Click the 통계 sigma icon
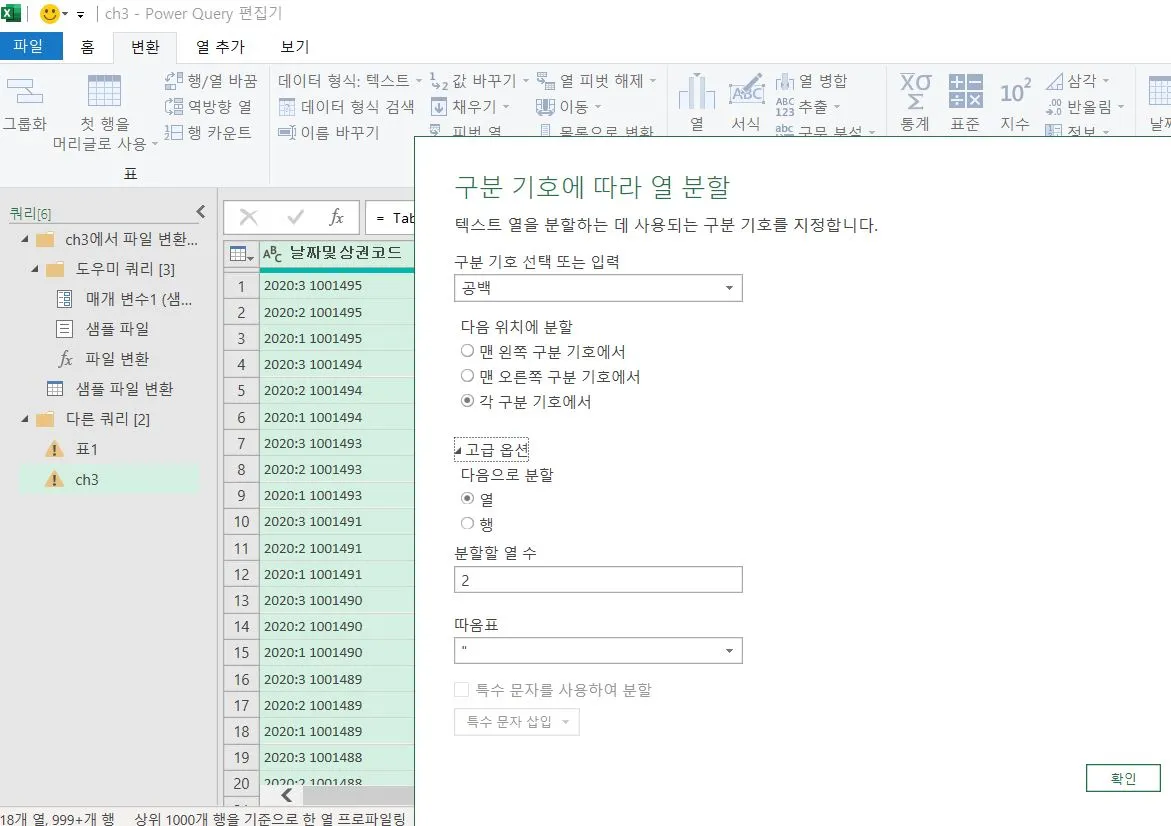 (x=916, y=91)
